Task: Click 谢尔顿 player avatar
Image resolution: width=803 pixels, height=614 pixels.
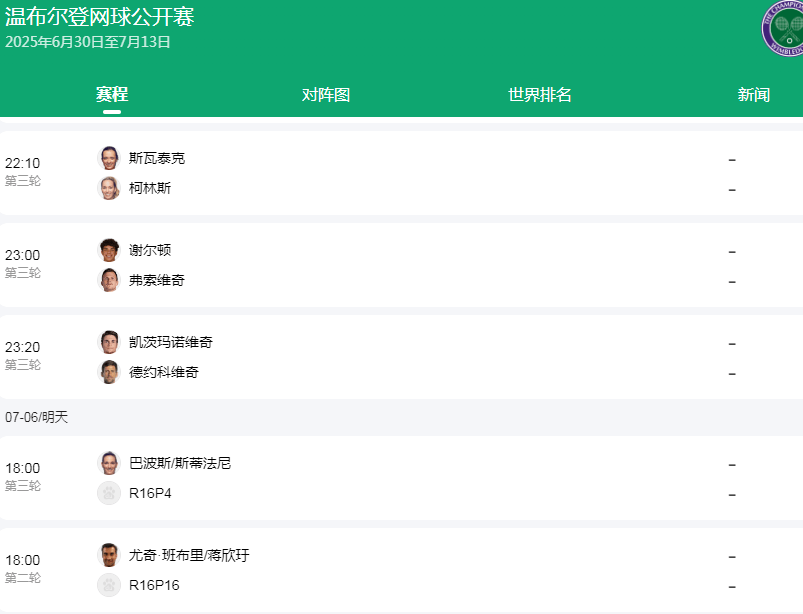Action: click(x=109, y=250)
